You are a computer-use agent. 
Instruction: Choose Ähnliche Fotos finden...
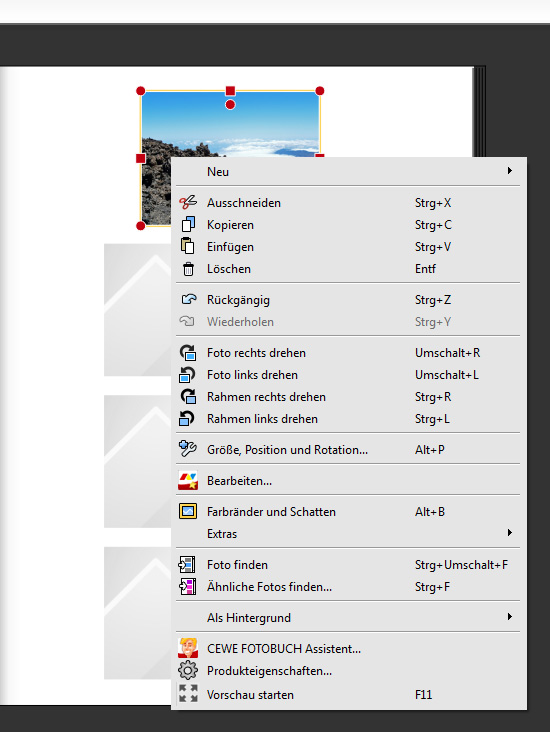coord(348,586)
